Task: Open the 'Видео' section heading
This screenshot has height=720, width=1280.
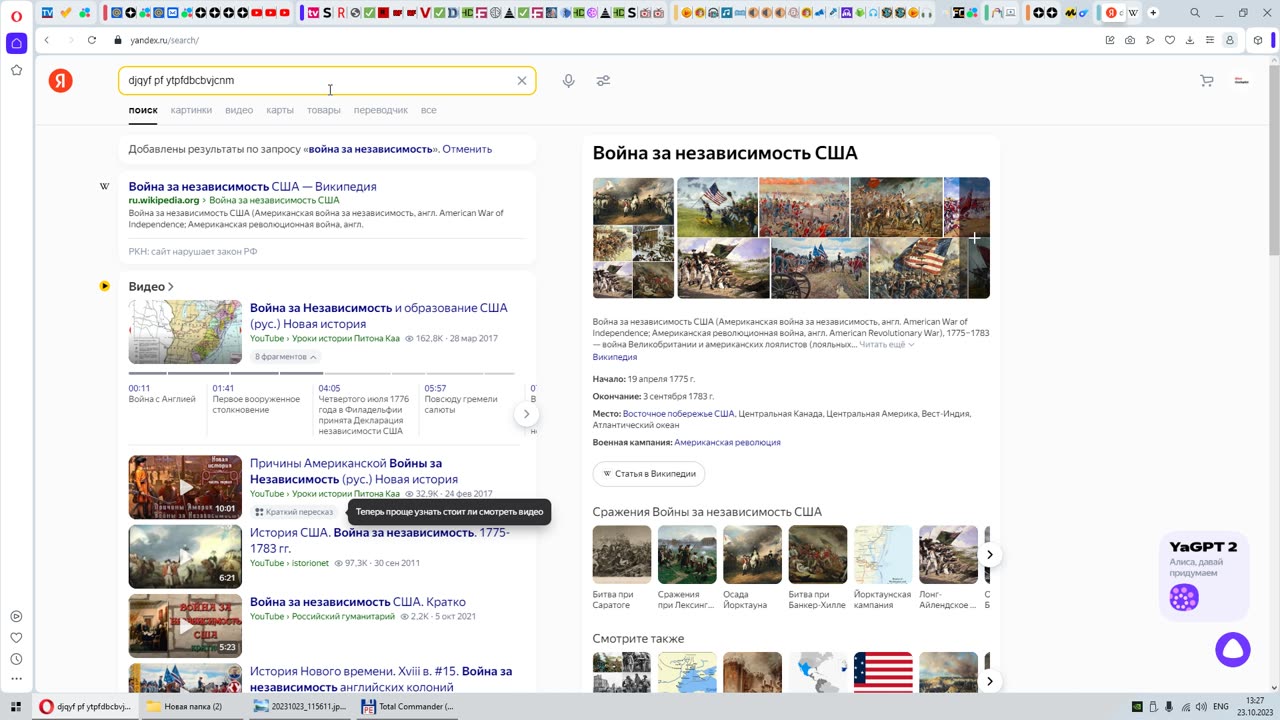Action: (x=151, y=287)
